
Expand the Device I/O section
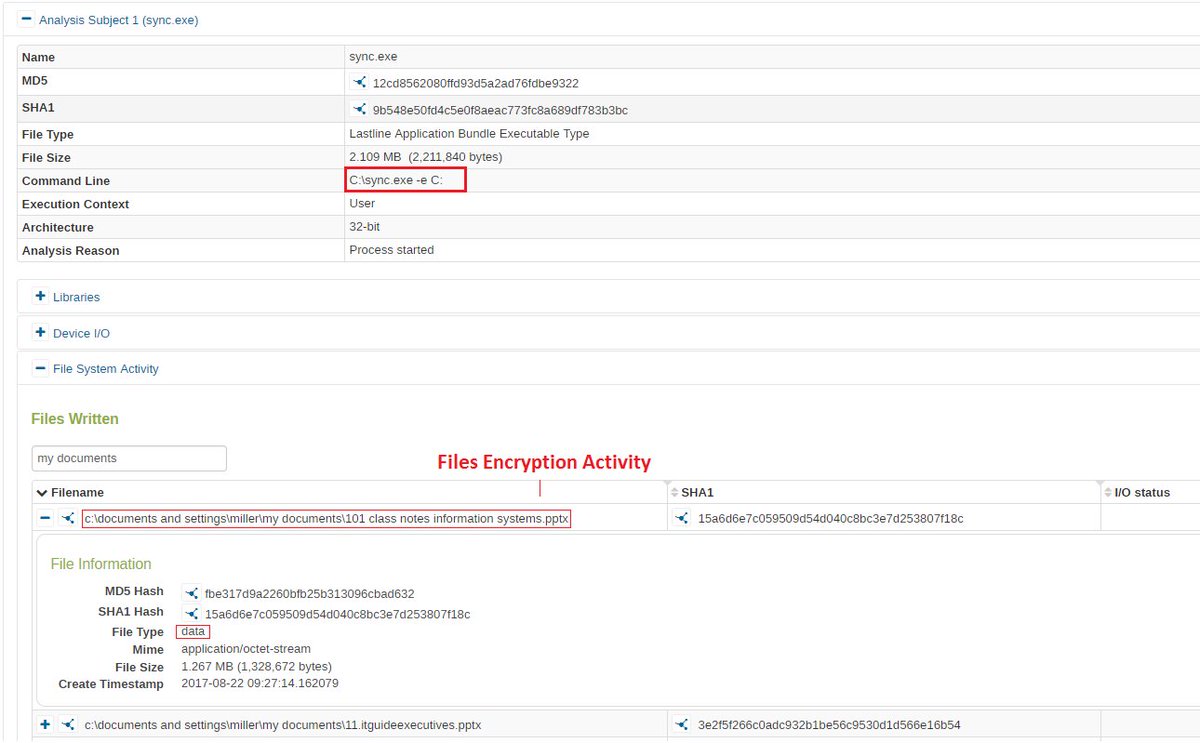[41, 332]
